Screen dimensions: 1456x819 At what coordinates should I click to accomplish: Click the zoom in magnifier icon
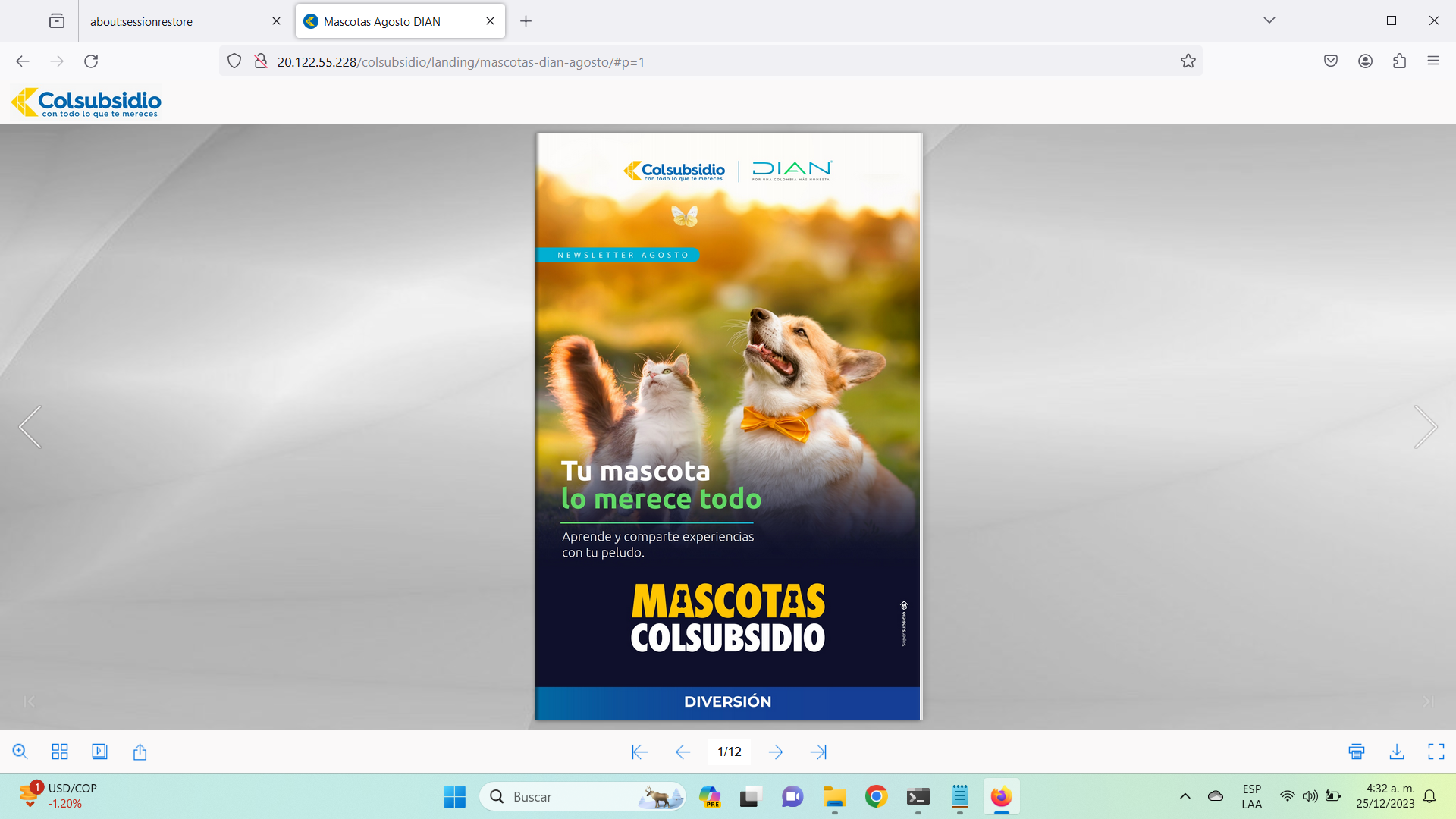pos(20,752)
